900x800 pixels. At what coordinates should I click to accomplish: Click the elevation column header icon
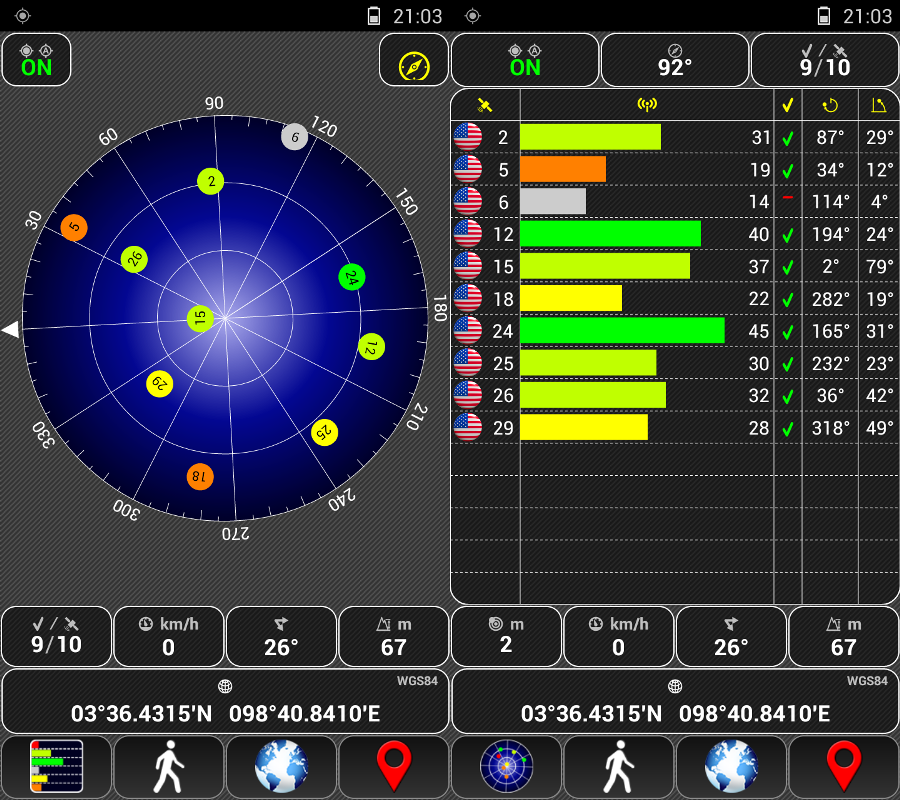click(878, 105)
